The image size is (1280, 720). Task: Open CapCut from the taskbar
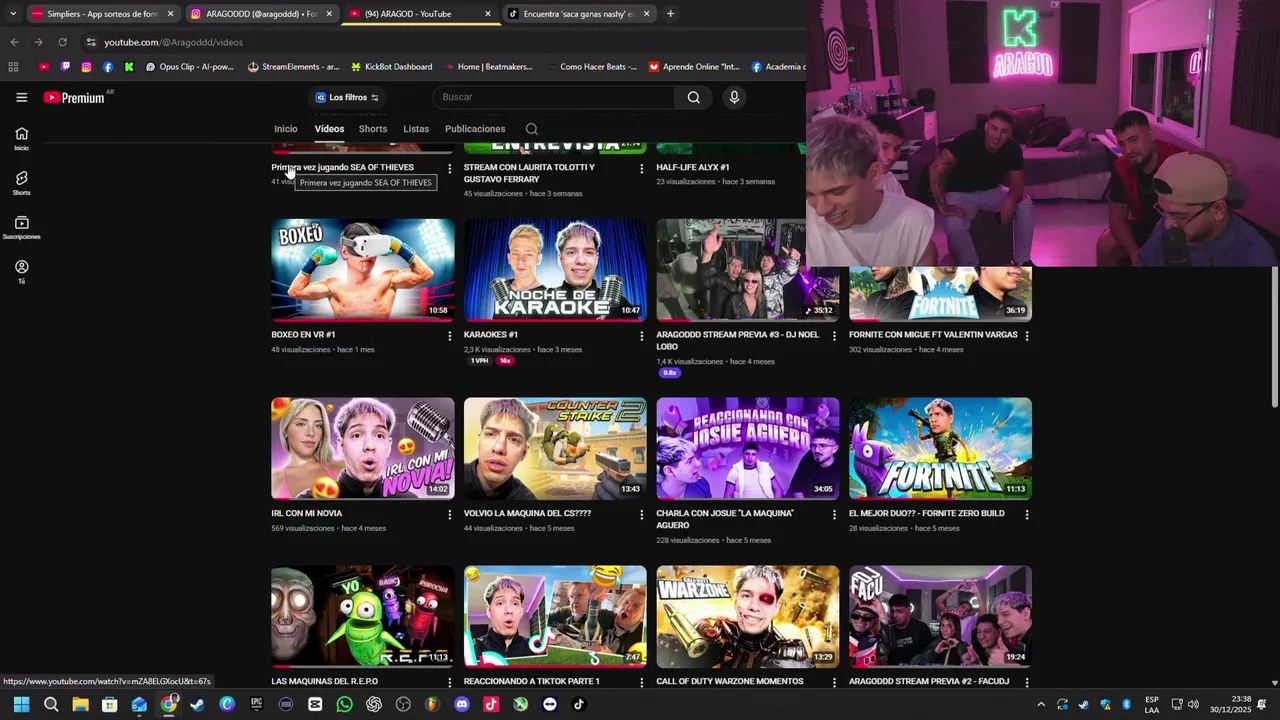(315, 704)
